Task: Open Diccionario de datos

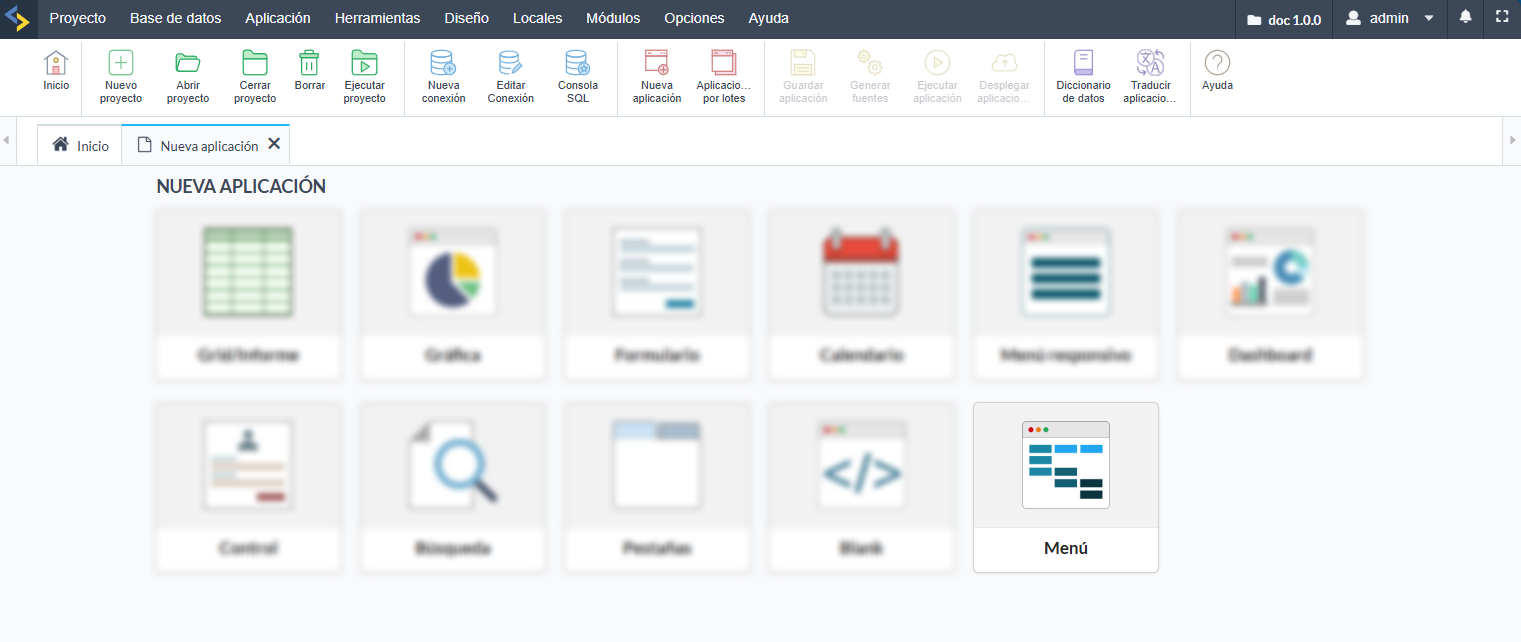Action: coord(1083,64)
